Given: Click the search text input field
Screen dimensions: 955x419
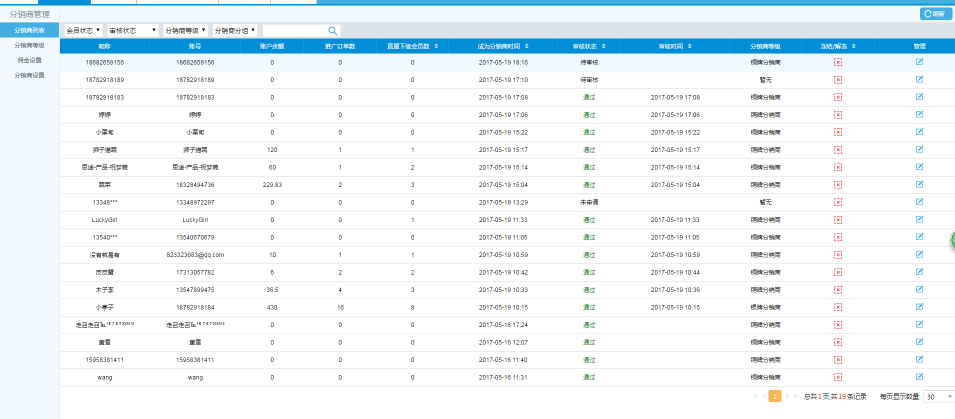Looking at the screenshot, I should click(x=294, y=31).
